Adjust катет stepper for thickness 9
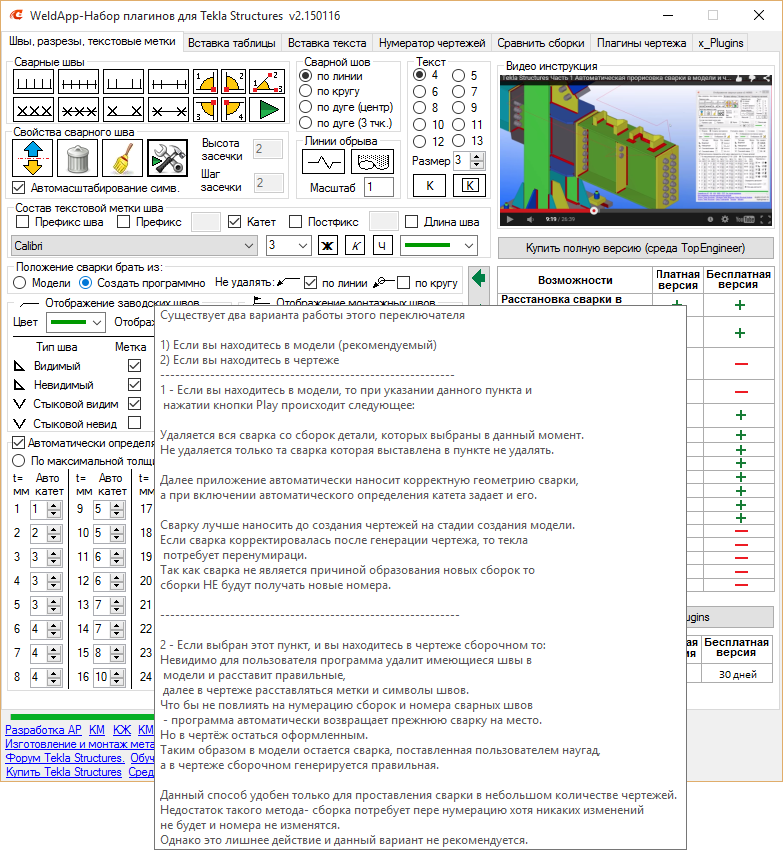This screenshot has width=784, height=854. pyautogui.click(x=117, y=510)
